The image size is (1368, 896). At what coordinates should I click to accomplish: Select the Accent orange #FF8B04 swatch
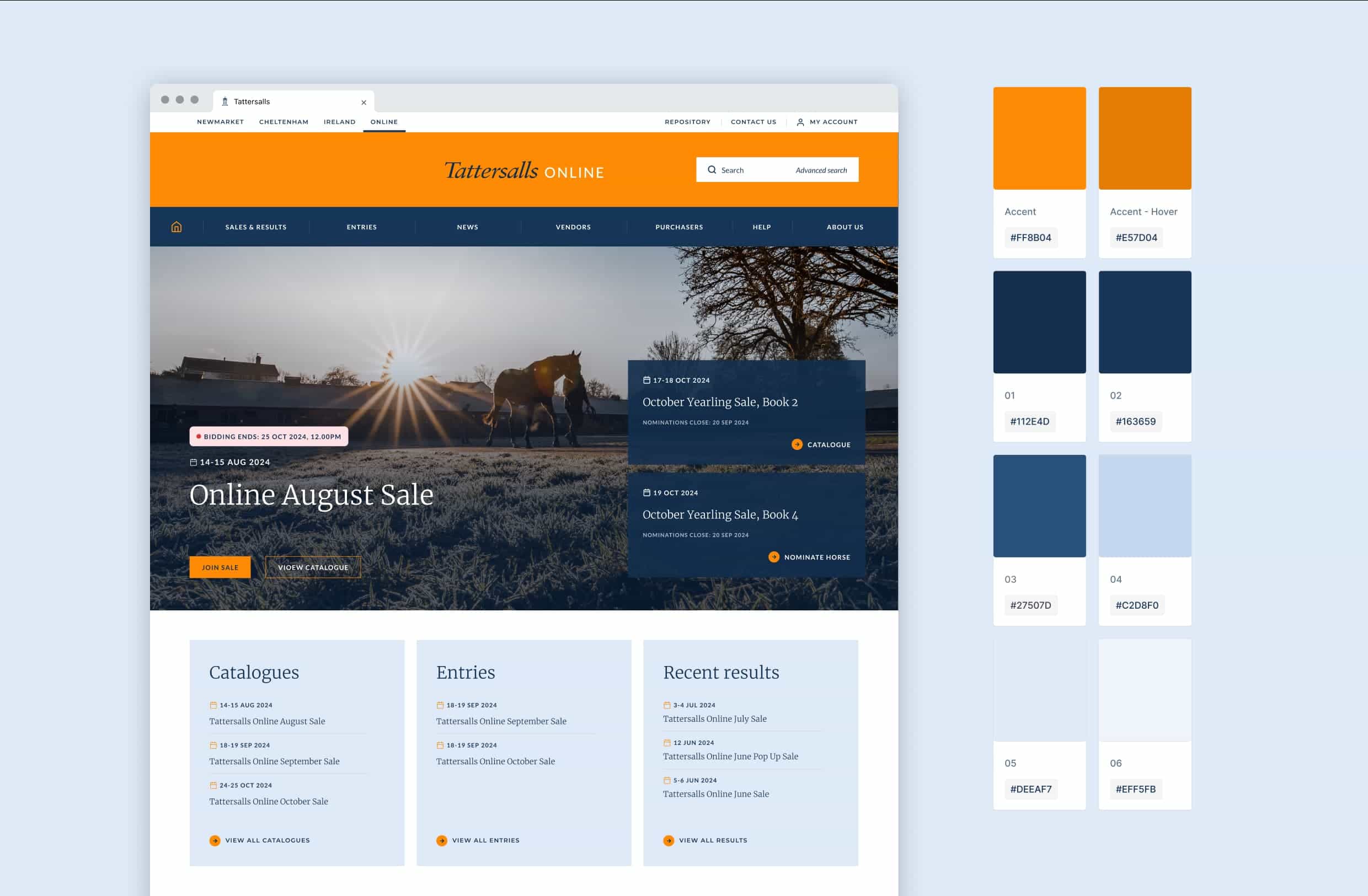[x=1039, y=138]
